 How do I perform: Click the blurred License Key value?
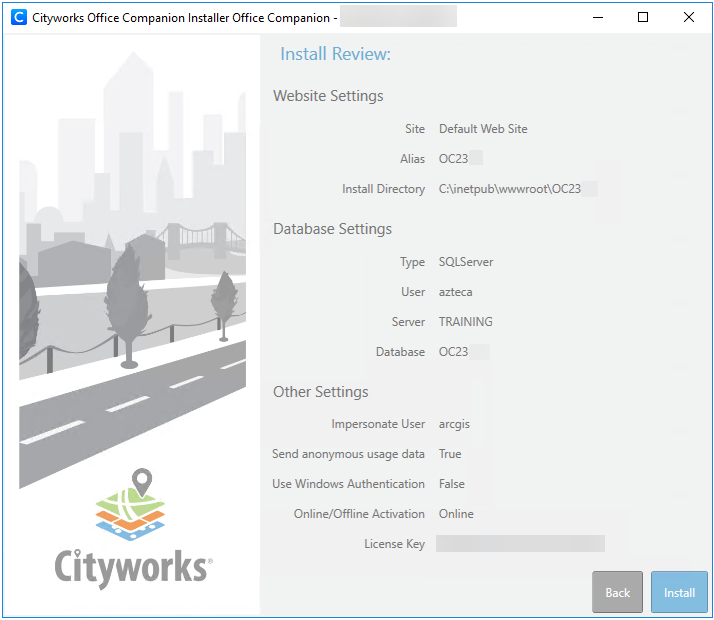pyautogui.click(x=520, y=544)
